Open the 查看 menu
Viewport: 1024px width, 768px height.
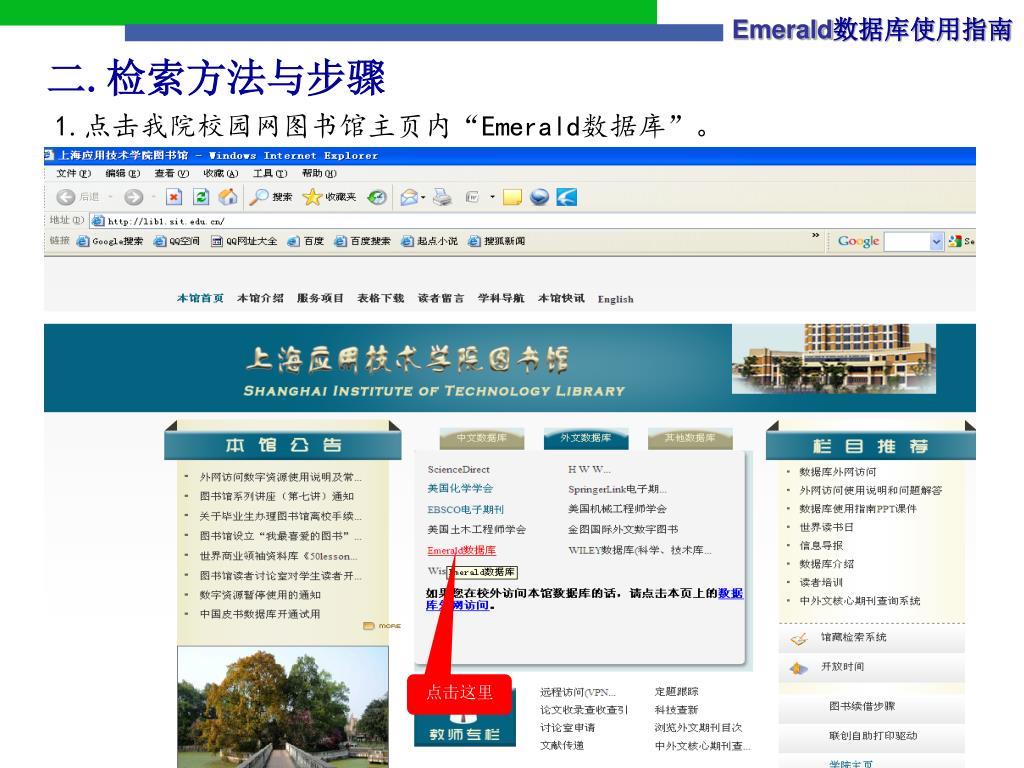pyautogui.click(x=172, y=173)
